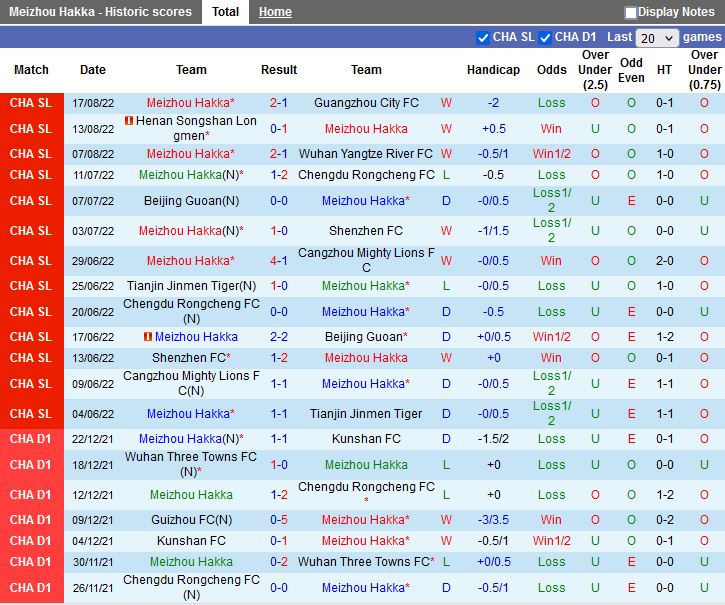Viewport: 725px width, 605px height.
Task: Uncheck the CHA SL league filter
Action: click(x=484, y=37)
